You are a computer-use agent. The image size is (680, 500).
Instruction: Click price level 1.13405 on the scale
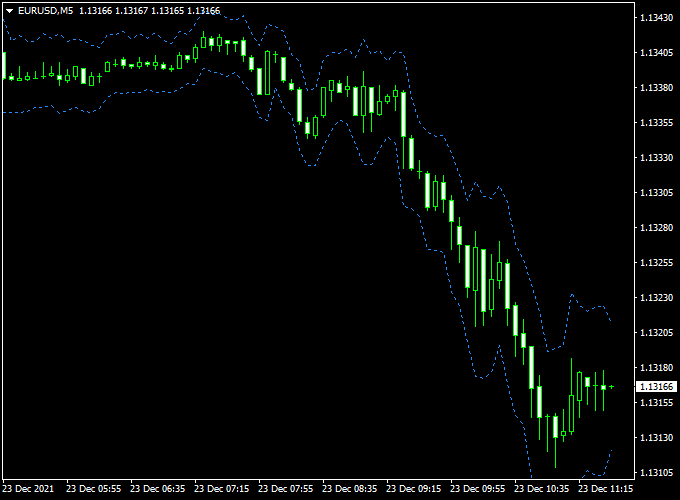click(x=657, y=53)
